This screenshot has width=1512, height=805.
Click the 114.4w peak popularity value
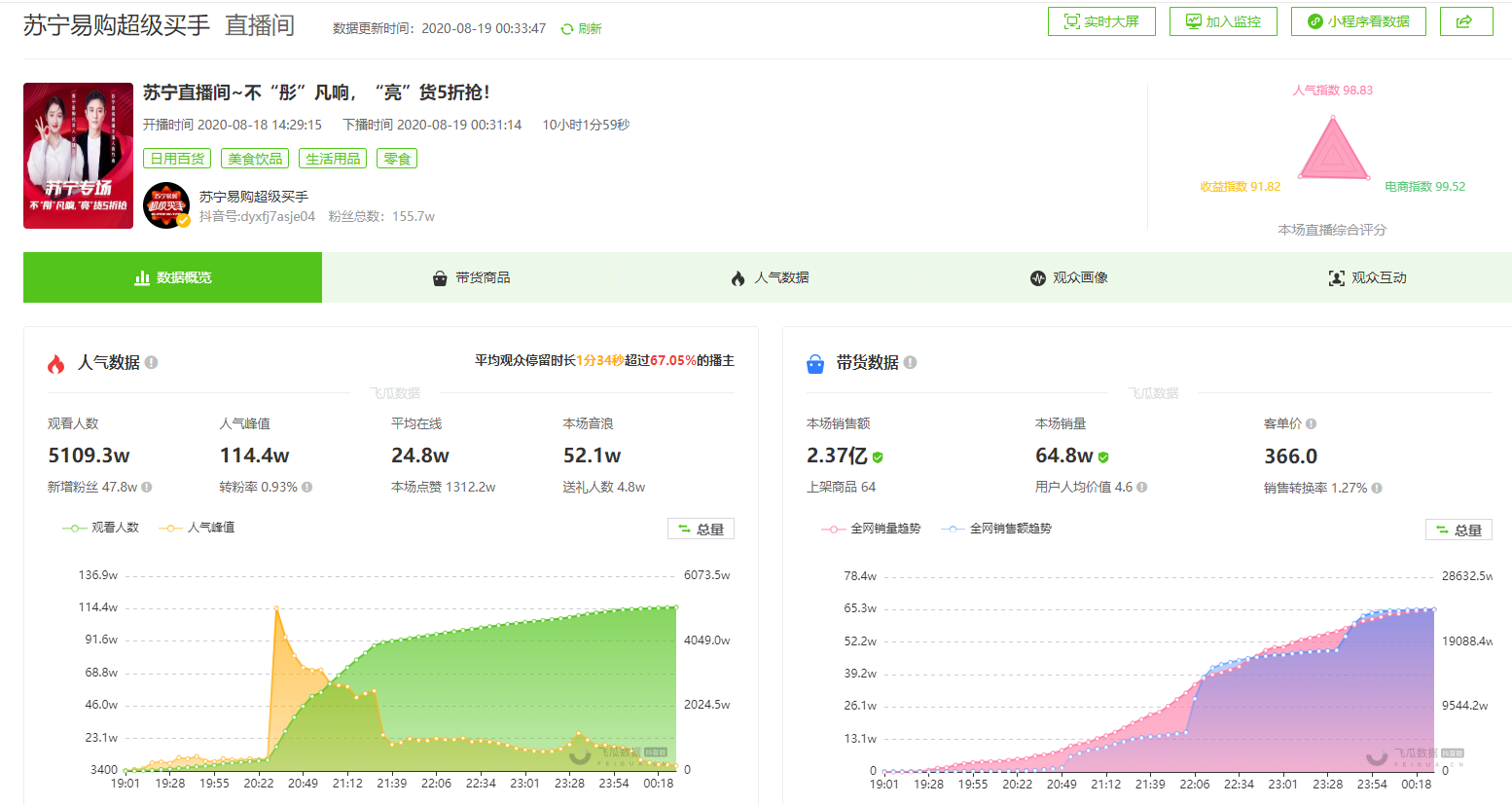pos(254,456)
